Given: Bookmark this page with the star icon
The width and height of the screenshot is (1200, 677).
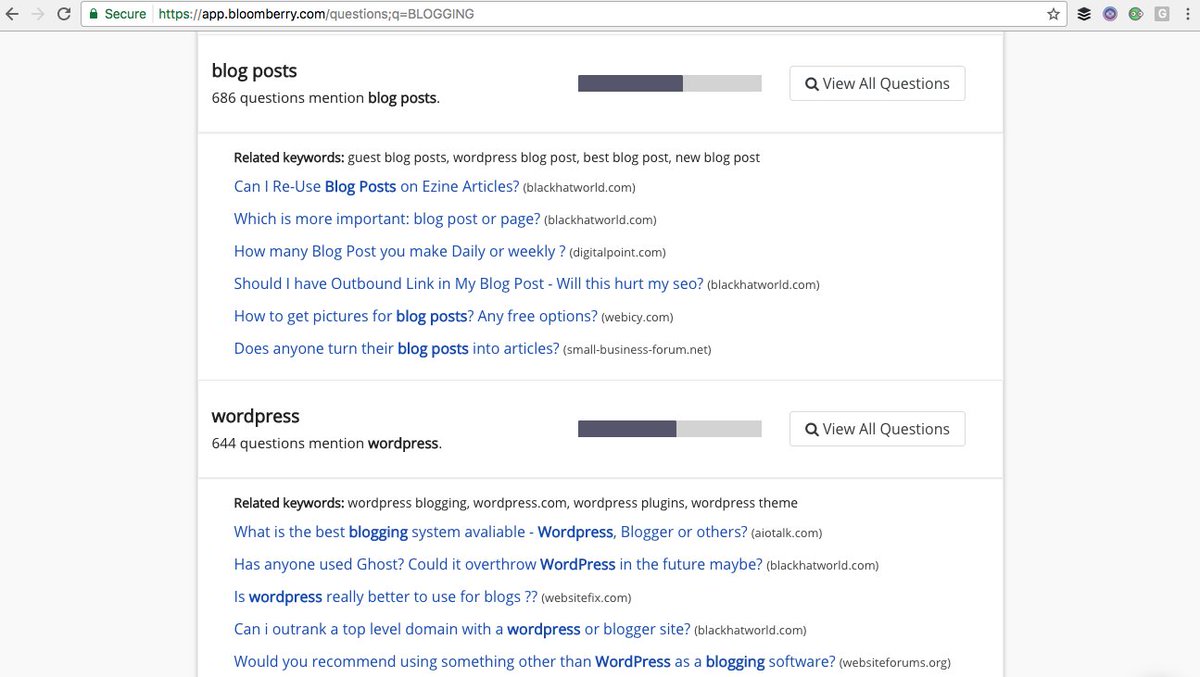Looking at the screenshot, I should click(1053, 14).
